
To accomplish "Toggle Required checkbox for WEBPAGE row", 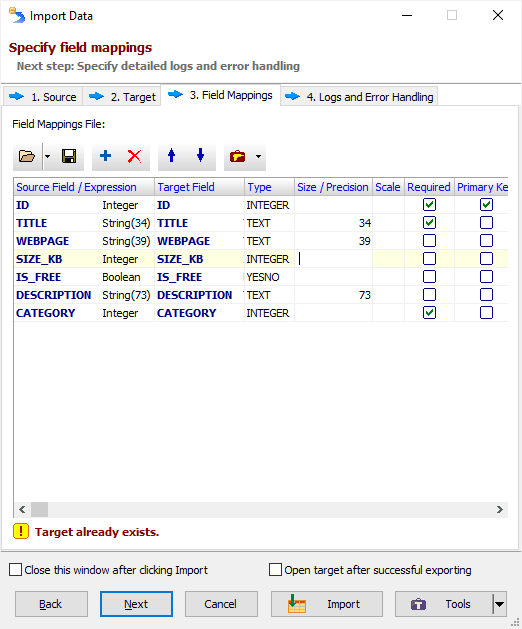I will tap(429, 241).
